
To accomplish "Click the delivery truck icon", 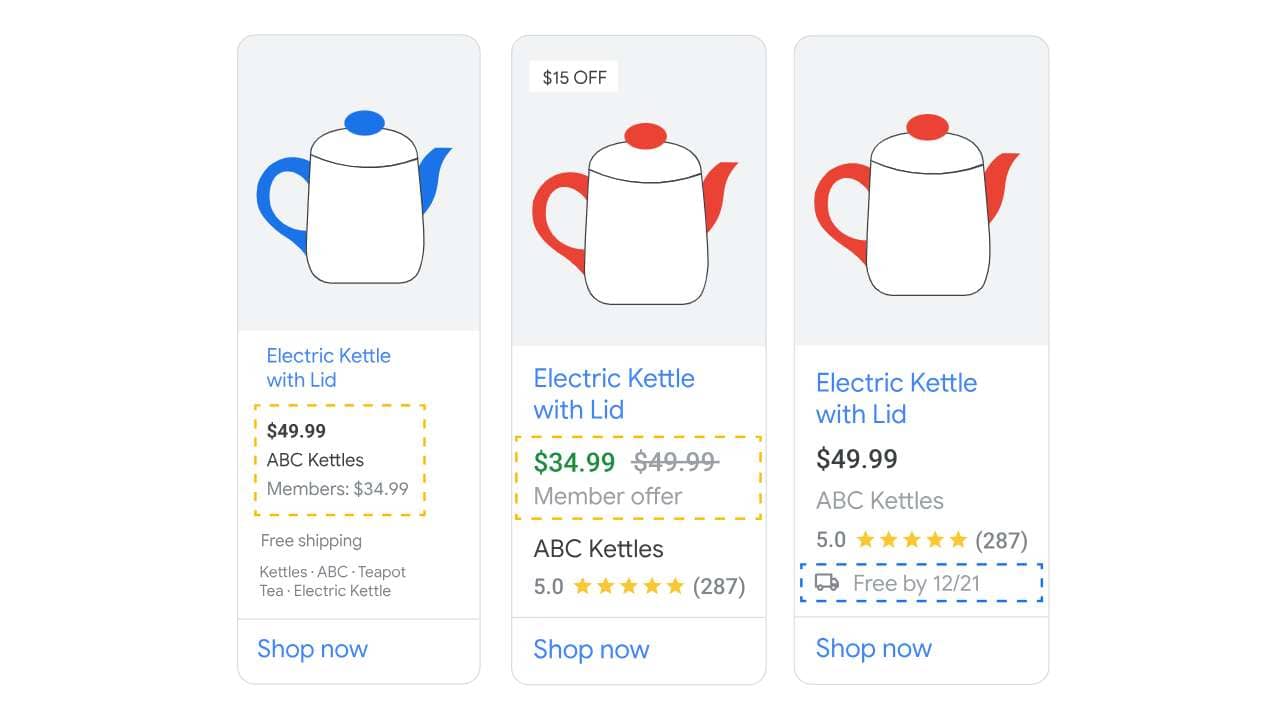I will pyautogui.click(x=827, y=583).
